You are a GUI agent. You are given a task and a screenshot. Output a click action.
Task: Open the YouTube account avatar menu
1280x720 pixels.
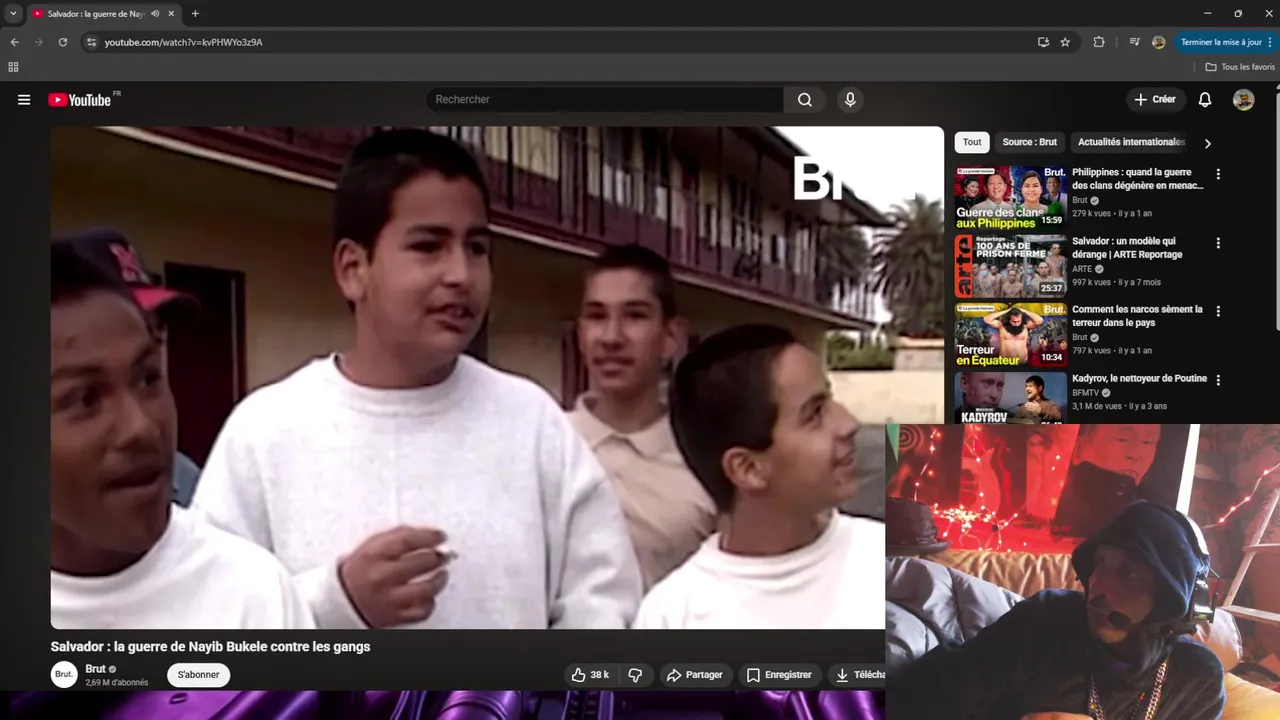(1244, 100)
